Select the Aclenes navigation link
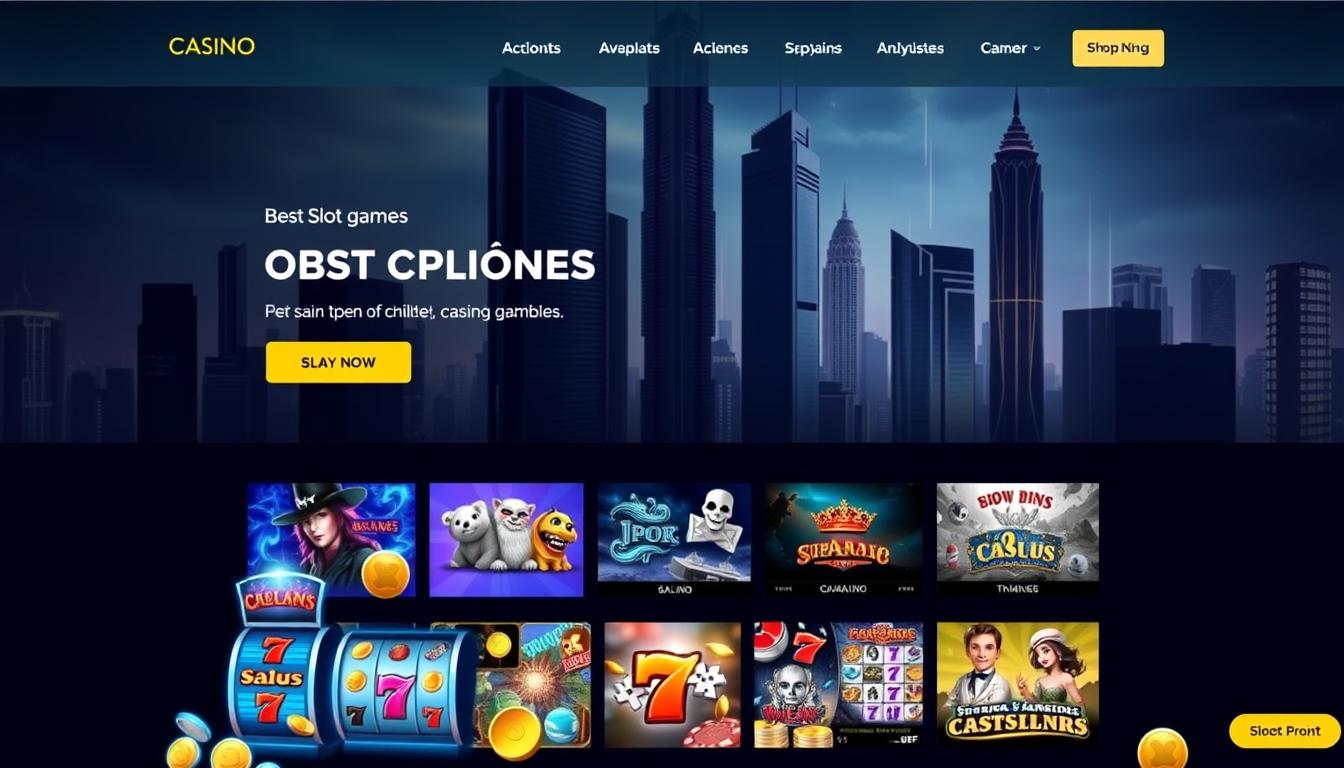The height and width of the screenshot is (768, 1344). point(720,48)
